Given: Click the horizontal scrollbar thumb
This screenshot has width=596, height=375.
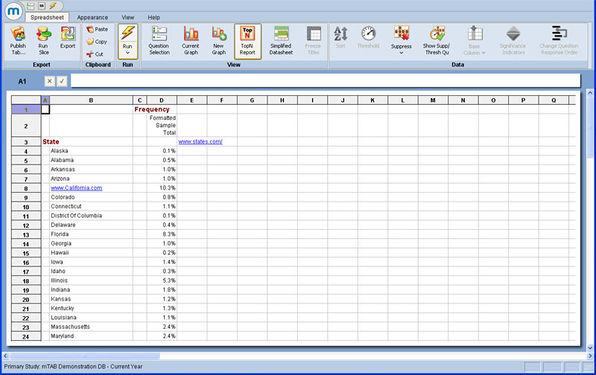Looking at the screenshot, I should pos(84,356).
